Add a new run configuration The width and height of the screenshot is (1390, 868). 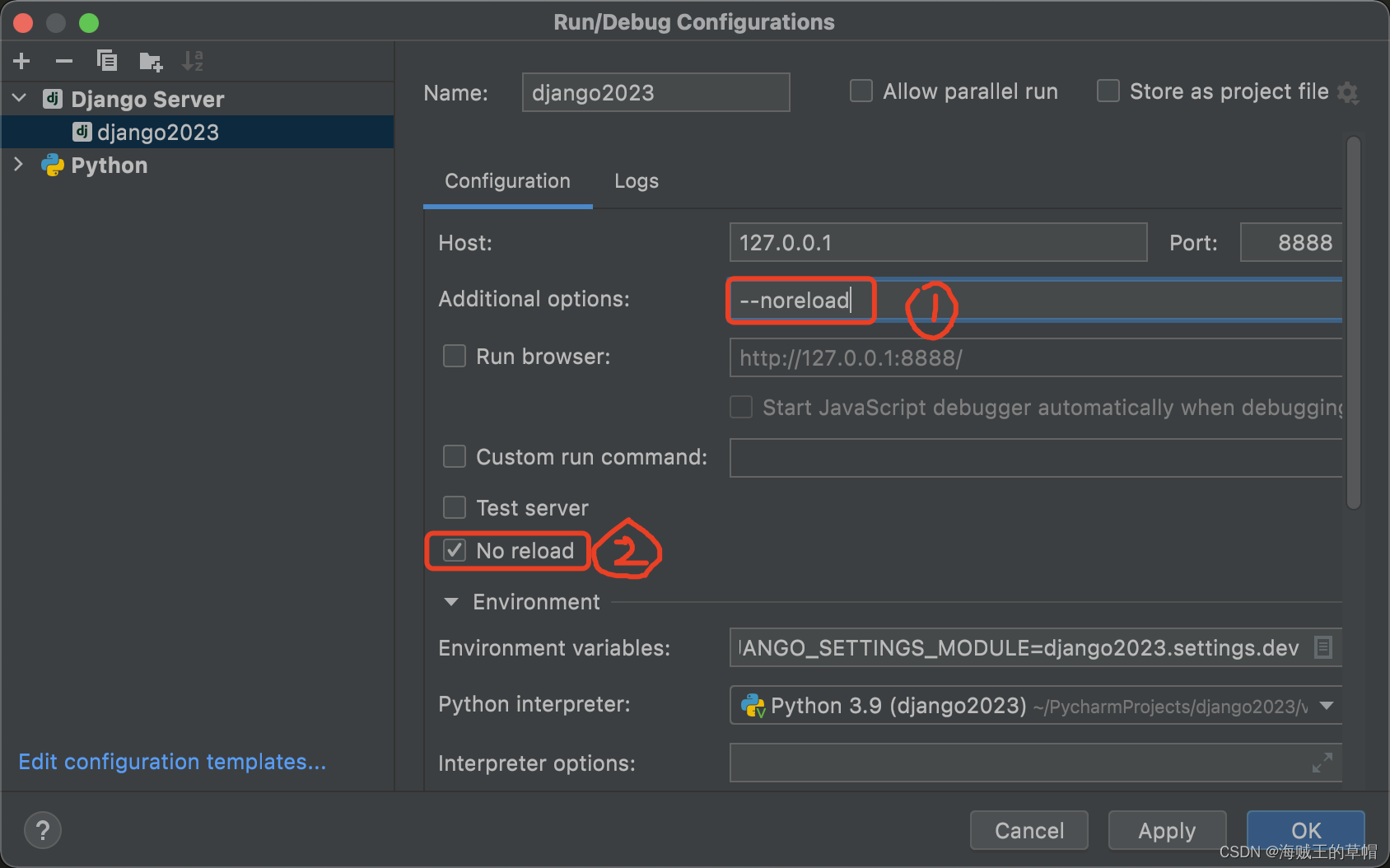[x=21, y=60]
